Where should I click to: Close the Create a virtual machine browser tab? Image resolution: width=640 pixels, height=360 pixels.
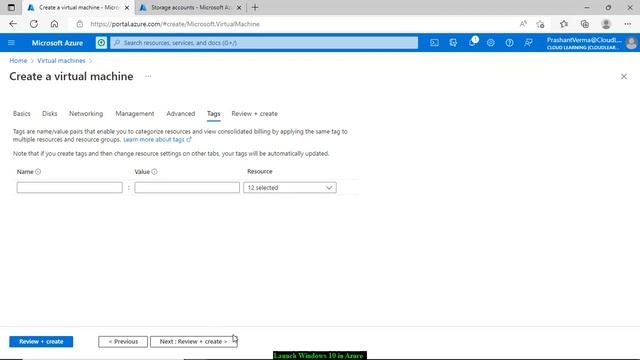click(127, 7)
